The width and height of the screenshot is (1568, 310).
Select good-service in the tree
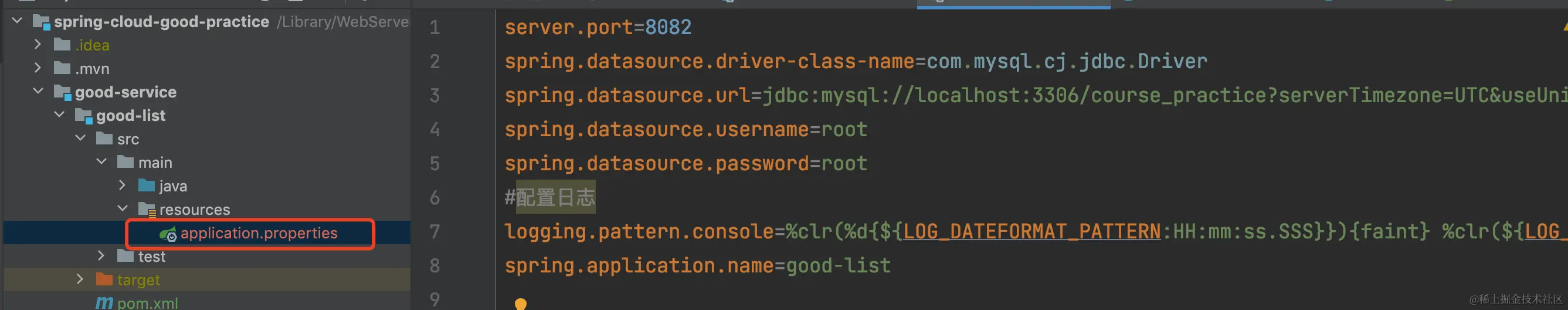pyautogui.click(x=125, y=92)
